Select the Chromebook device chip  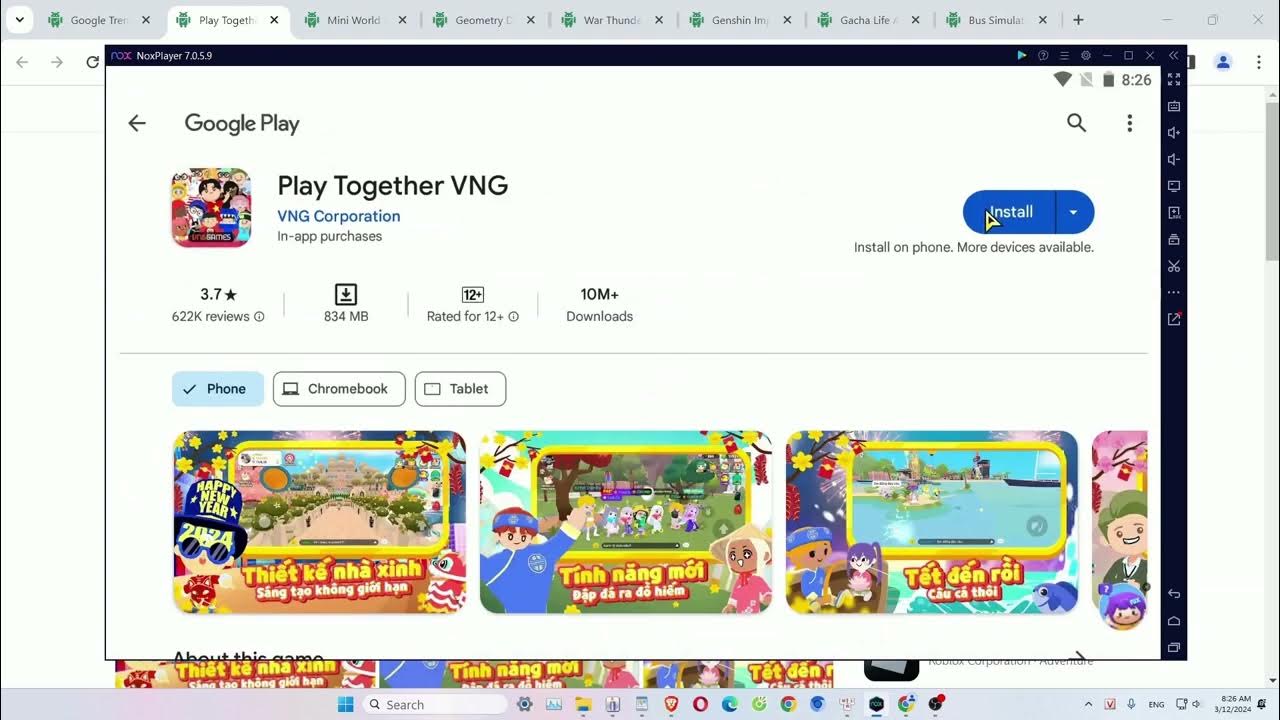339,389
